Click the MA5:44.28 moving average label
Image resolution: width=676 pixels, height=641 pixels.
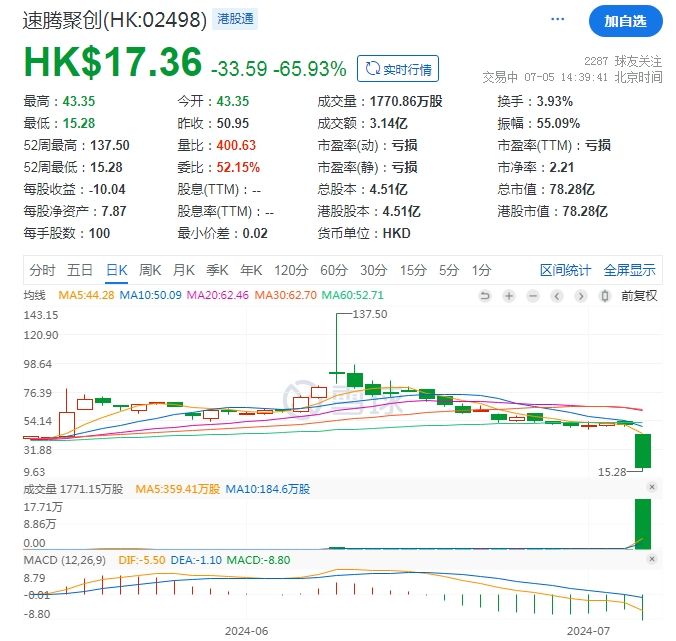tap(86, 295)
